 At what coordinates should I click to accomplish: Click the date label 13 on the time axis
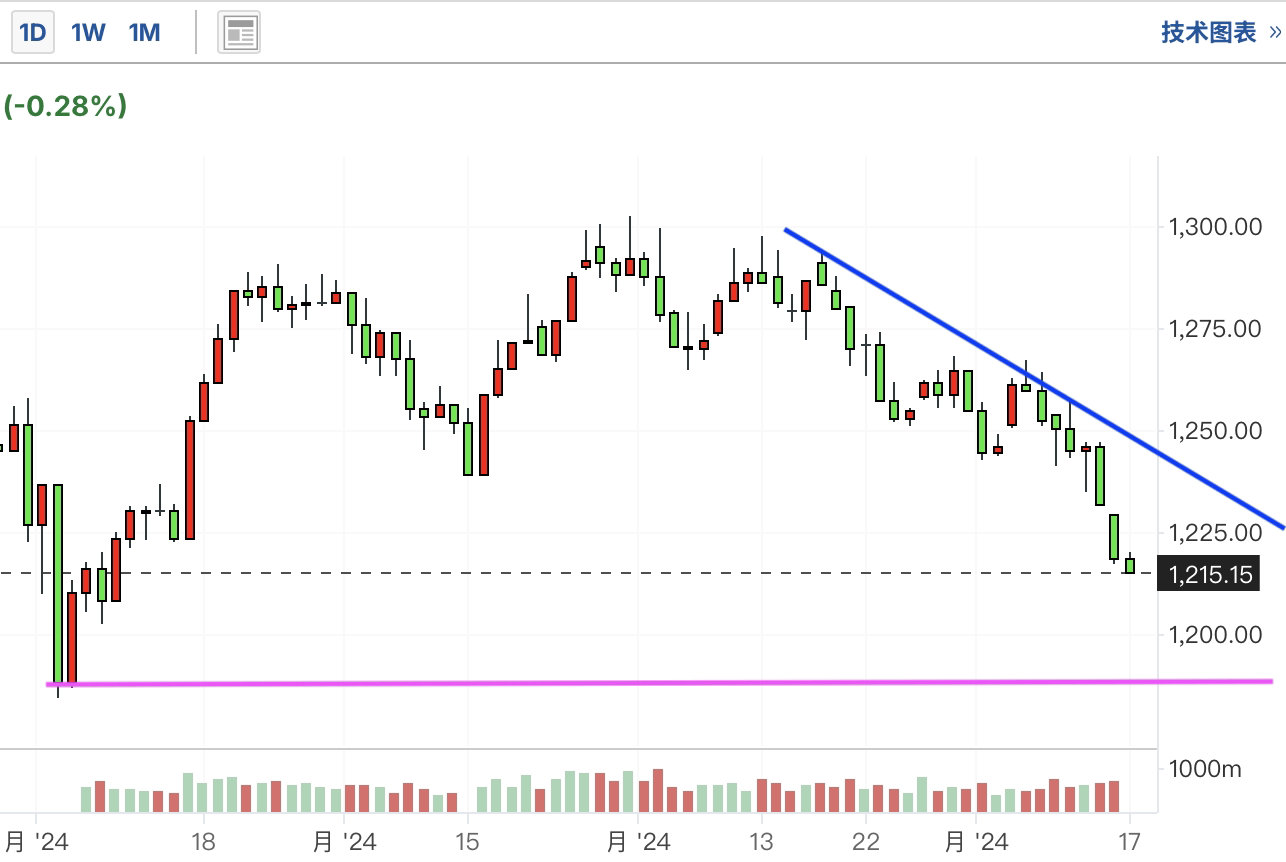[761, 842]
